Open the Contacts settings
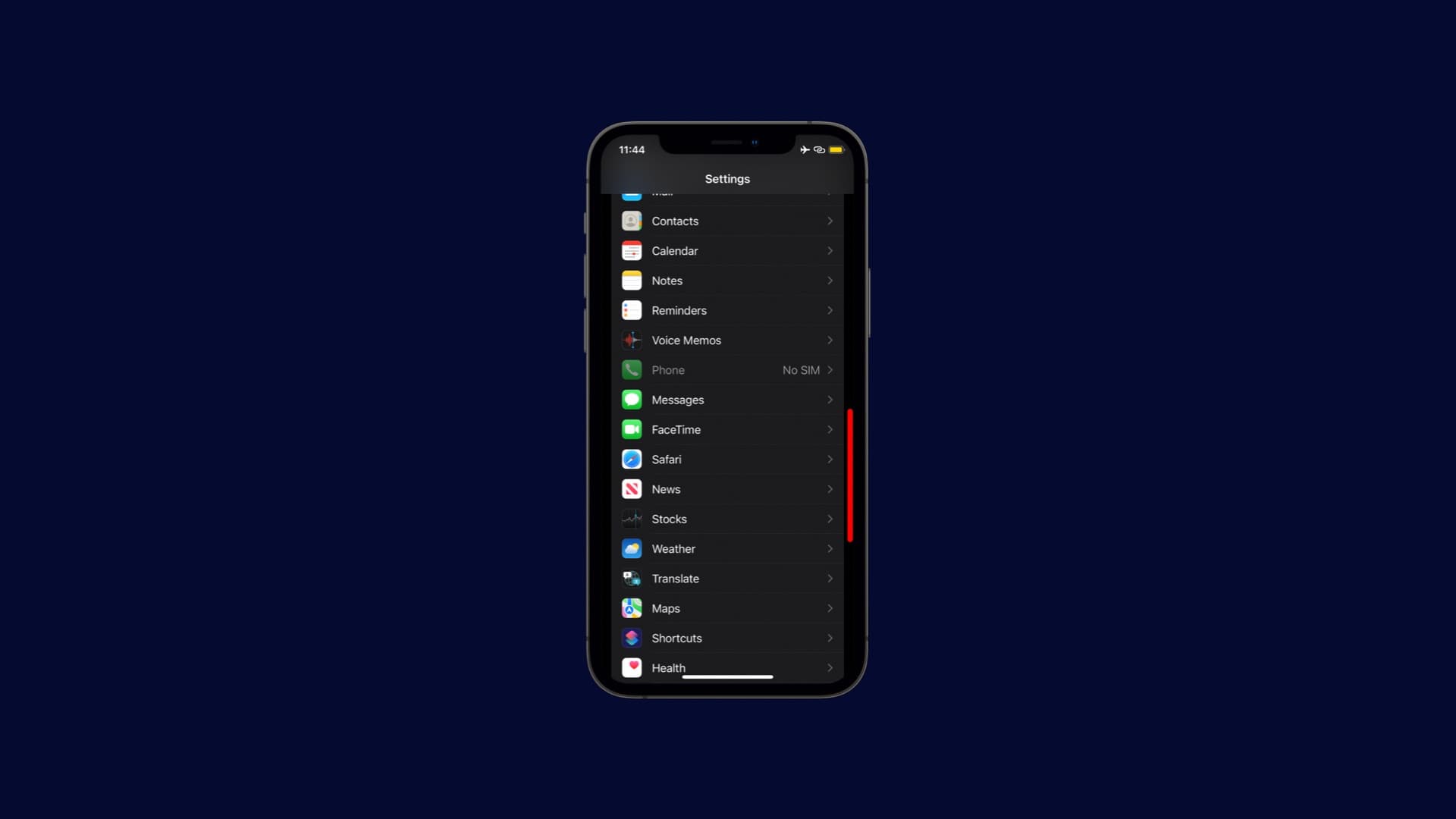The height and width of the screenshot is (819, 1456). 727,221
